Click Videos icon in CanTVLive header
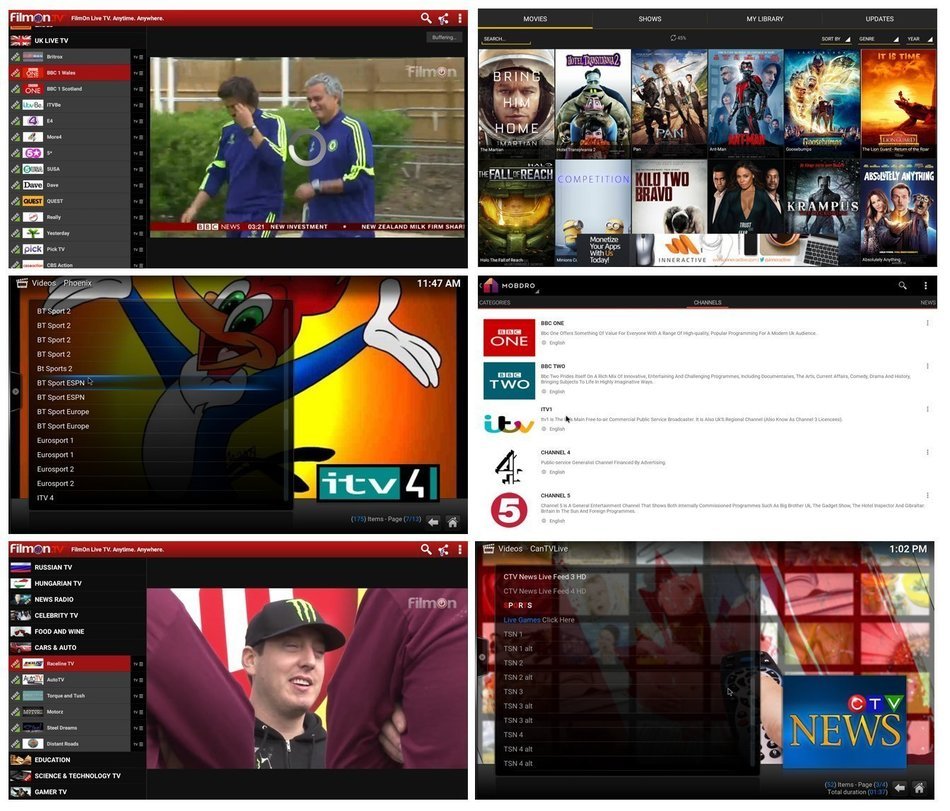Viewport: 950px width, 811px height. coord(488,549)
